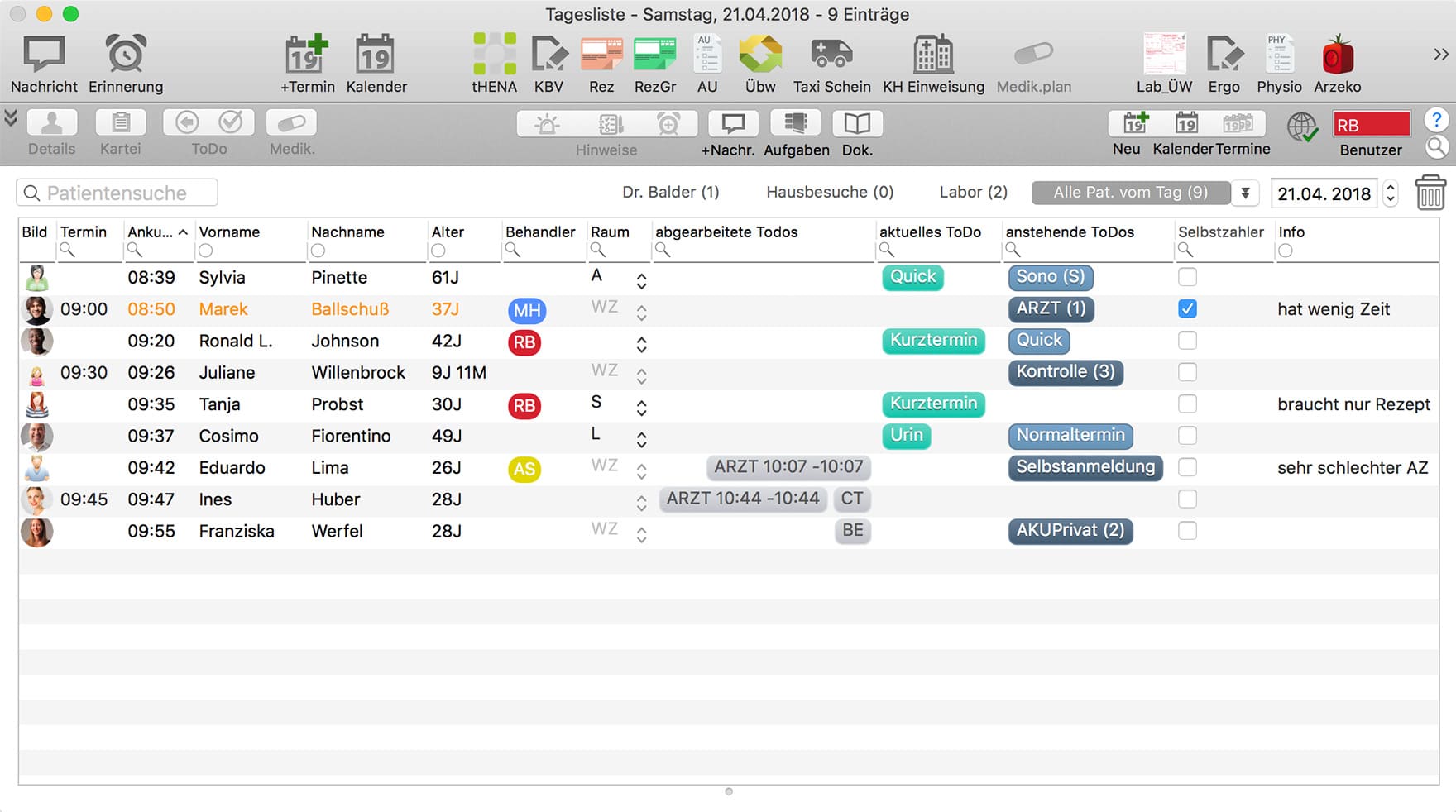The image size is (1456, 812).
Task: Open the KH Einweisung form
Action: [x=933, y=55]
